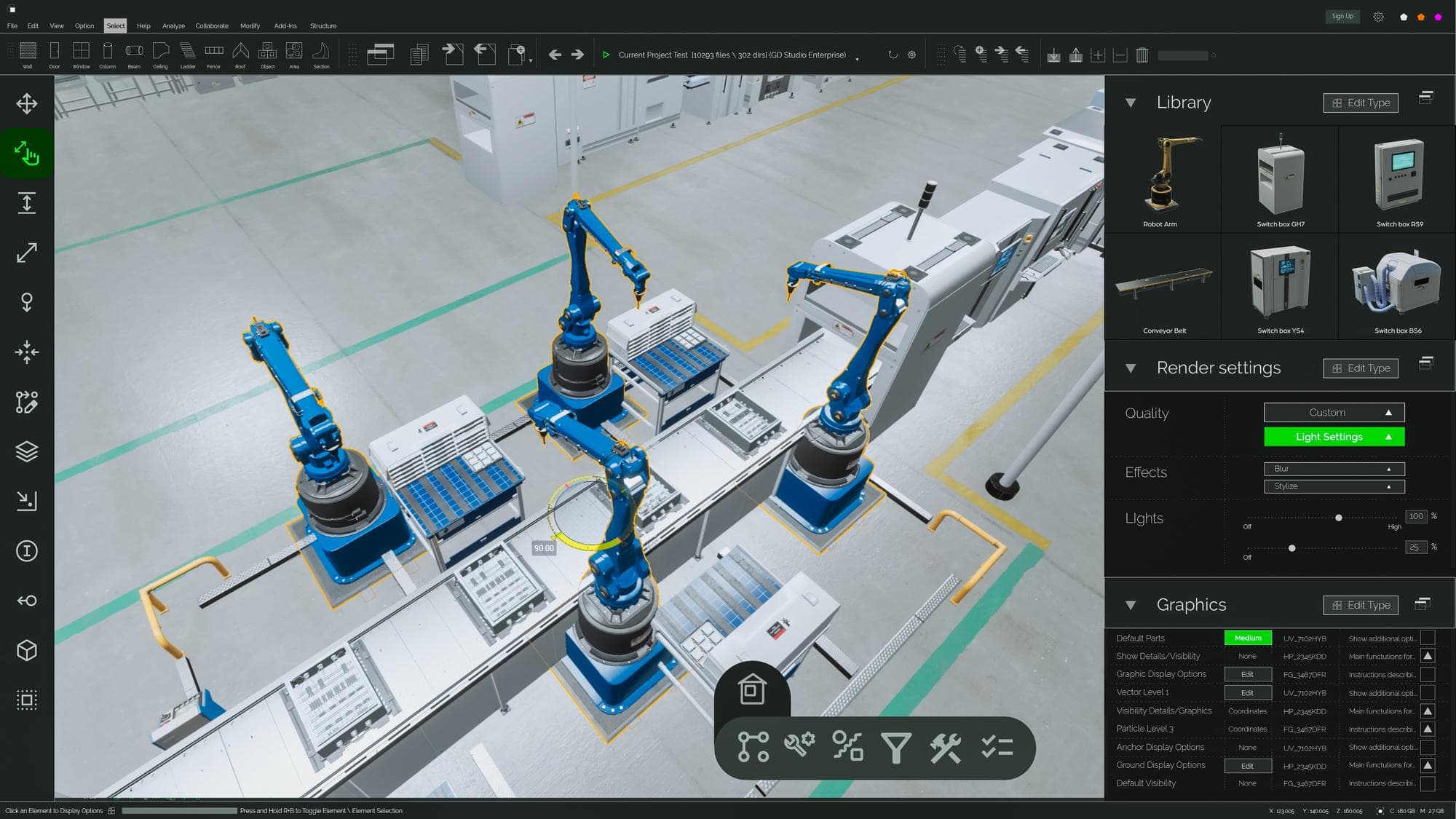Tick the checkbox in Anchor Display Options row

[x=1428, y=747]
